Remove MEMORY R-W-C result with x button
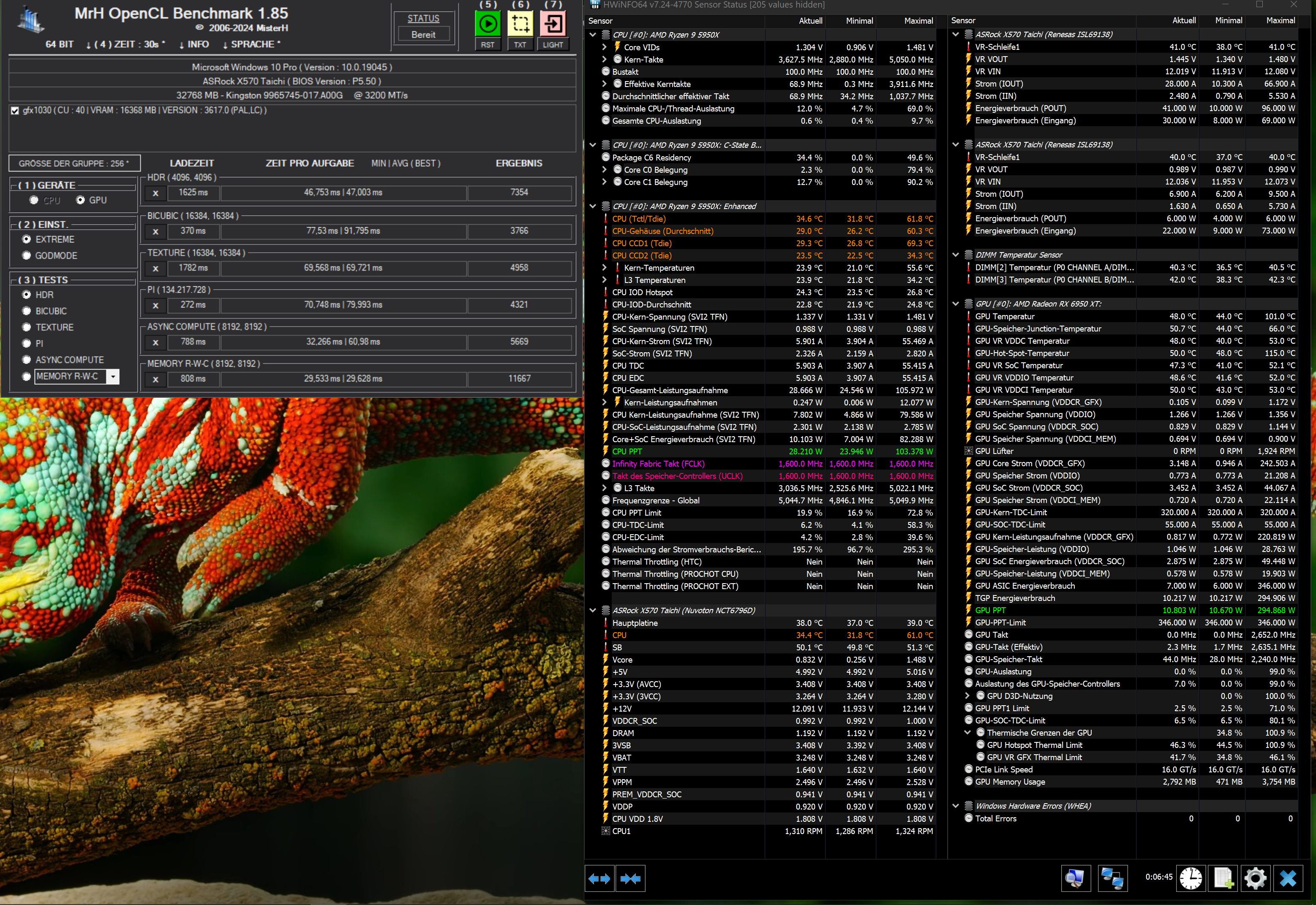1316x905 pixels. 155,379
